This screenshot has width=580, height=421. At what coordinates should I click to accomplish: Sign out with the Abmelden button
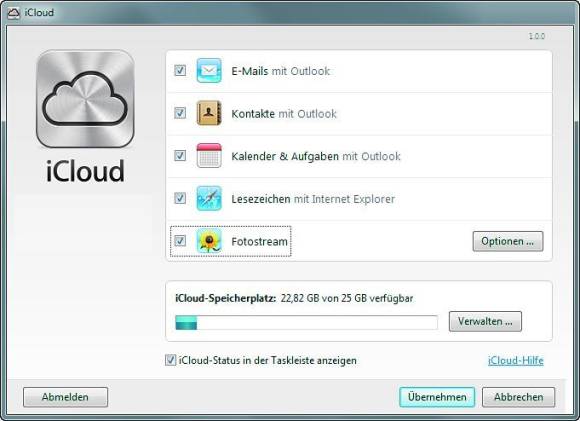[65, 397]
